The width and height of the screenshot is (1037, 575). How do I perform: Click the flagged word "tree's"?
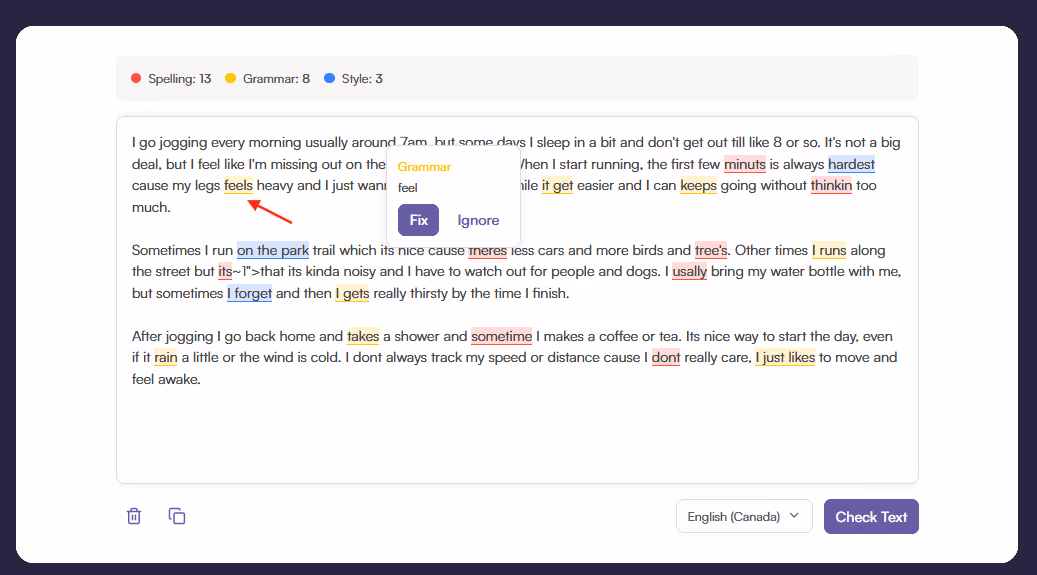(711, 251)
